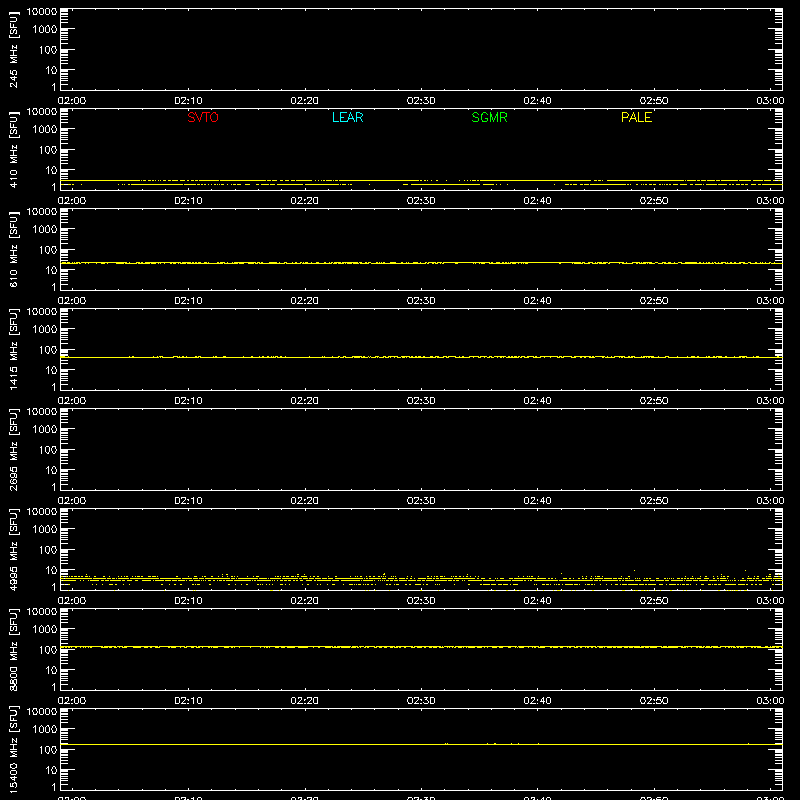Click the 100 y-axis label of 610 MHz panel
This screenshot has width=800, height=800.
[48, 250]
